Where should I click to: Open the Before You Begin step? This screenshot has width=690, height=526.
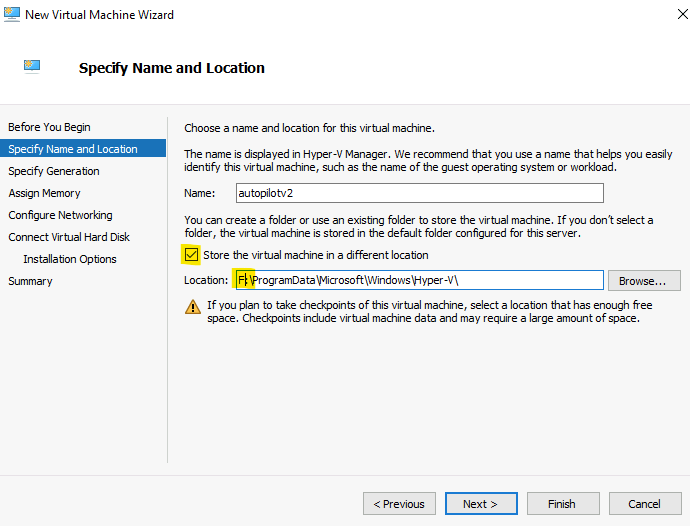point(49,127)
